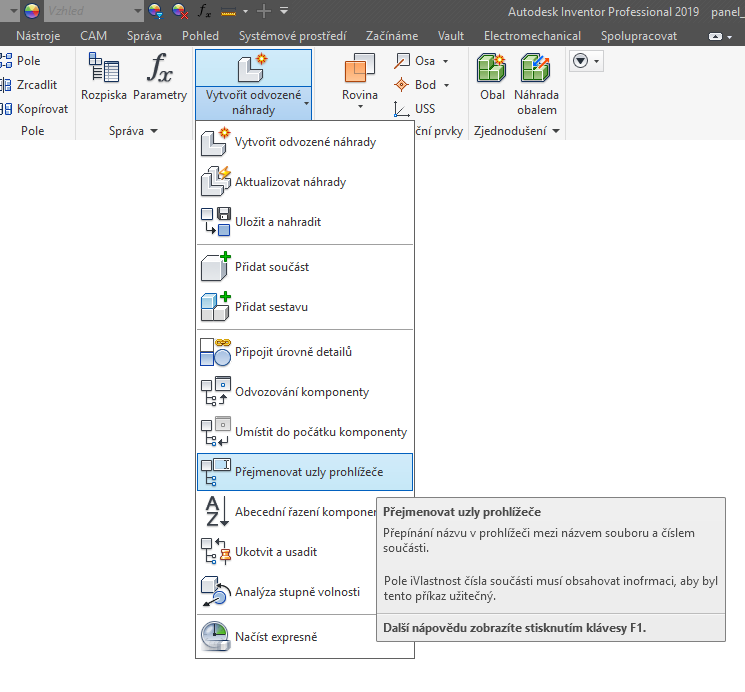Open the Vytvořit odvozené náhrady dropdown arrow
Viewport: 745px width, 692px height.
pyautogui.click(x=306, y=103)
